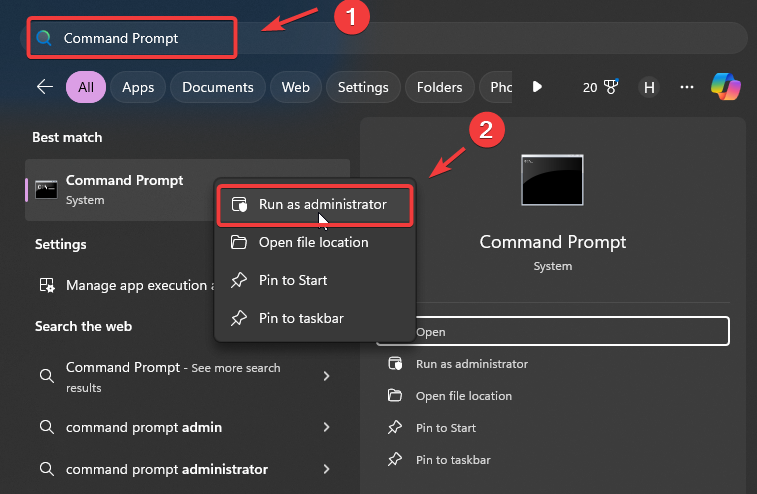Viewport: 757px width, 494px height.
Task: Select the Settings filter tab
Action: click(x=362, y=87)
